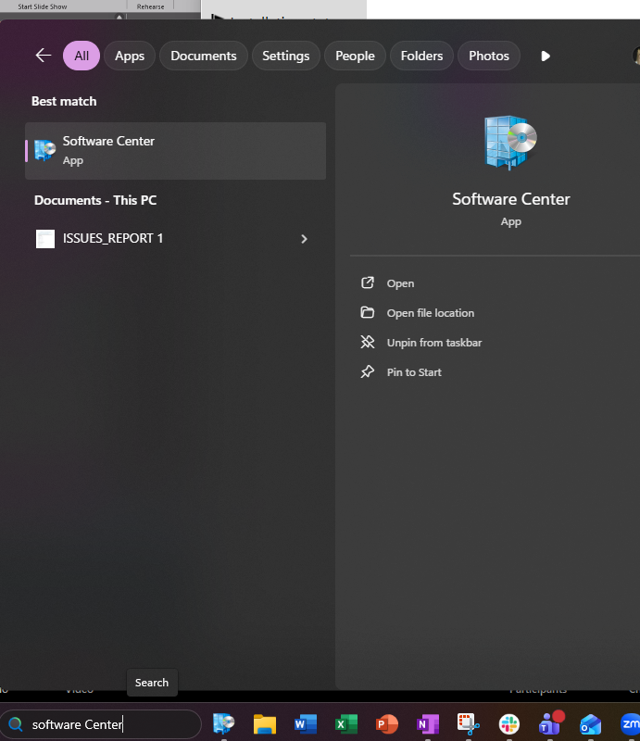Click the magnifier icon in search box
This screenshot has height=741, width=640.
pos(16,724)
